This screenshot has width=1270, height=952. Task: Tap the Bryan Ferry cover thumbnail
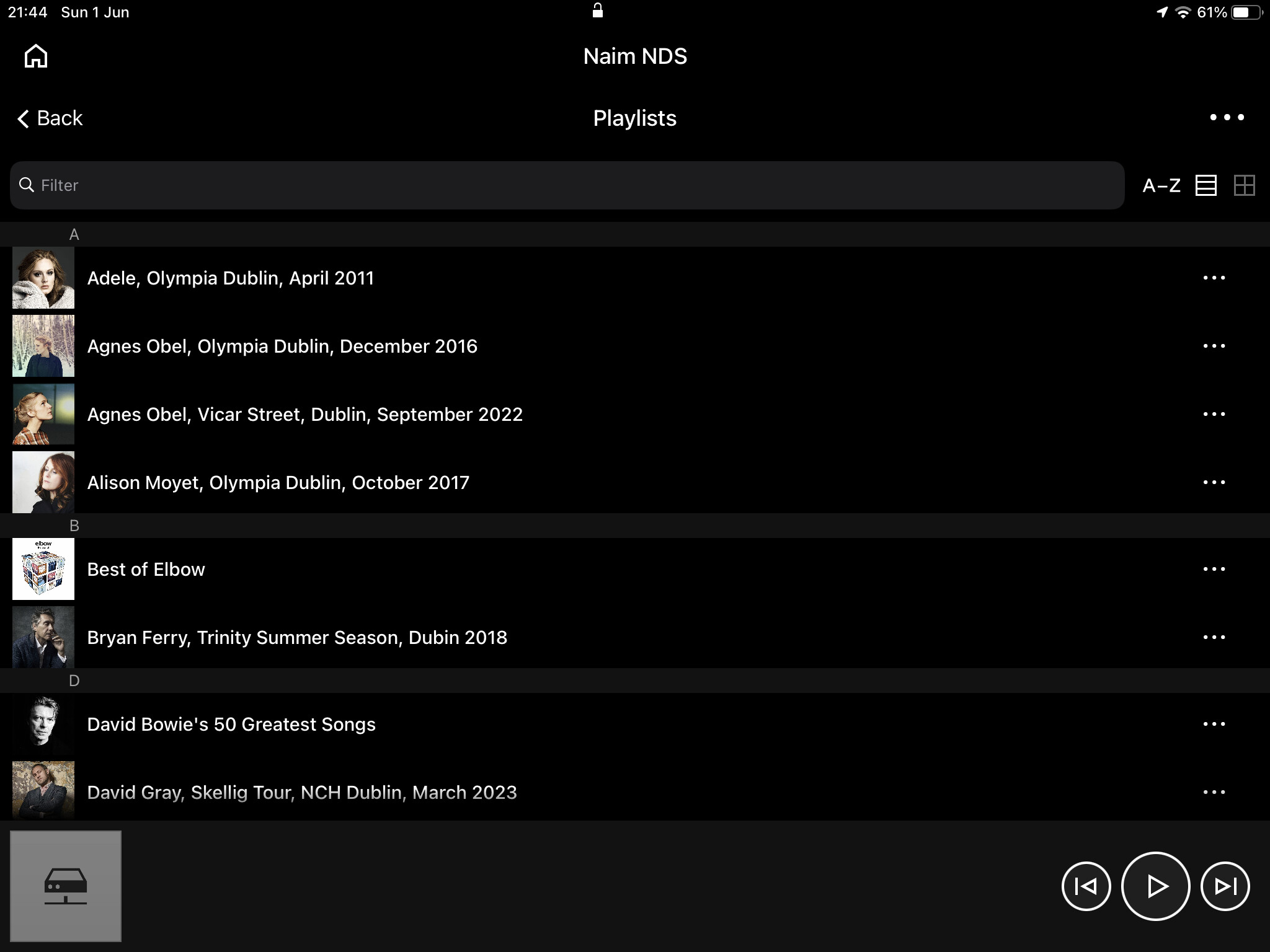43,637
